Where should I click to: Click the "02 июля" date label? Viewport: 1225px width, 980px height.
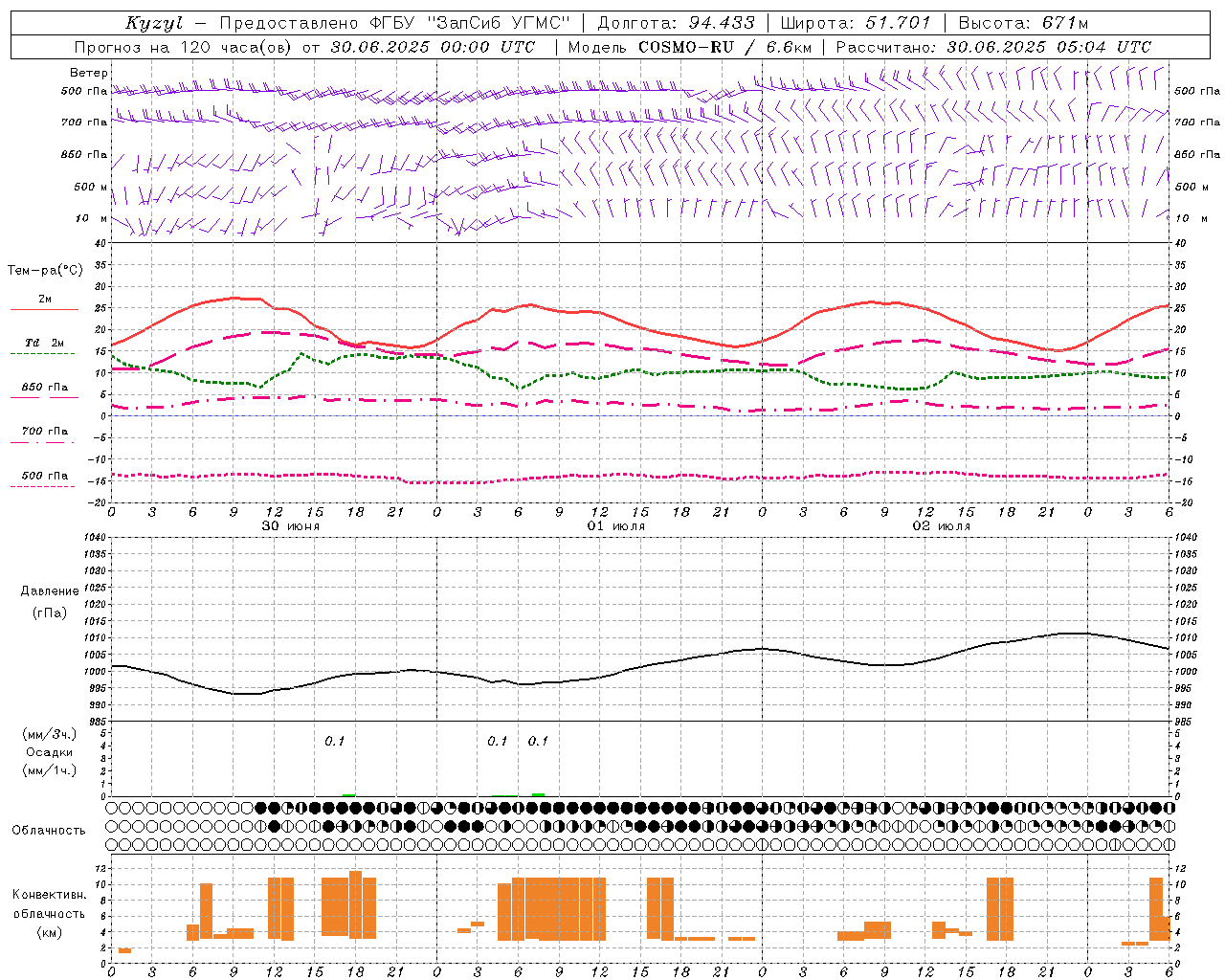(x=942, y=526)
